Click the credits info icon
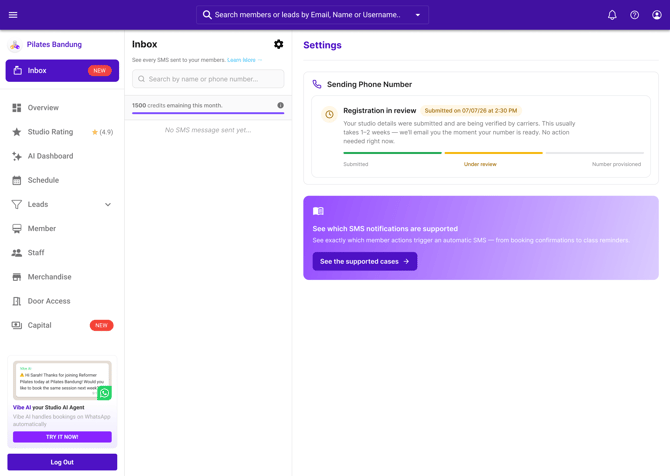The image size is (670, 476). [x=280, y=105]
